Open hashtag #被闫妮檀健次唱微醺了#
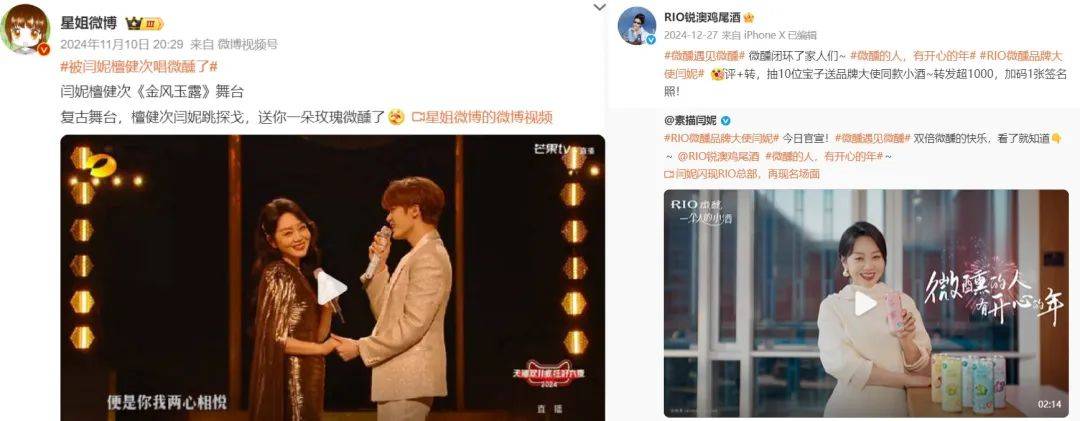This screenshot has height=421, width=1080. click(139, 67)
